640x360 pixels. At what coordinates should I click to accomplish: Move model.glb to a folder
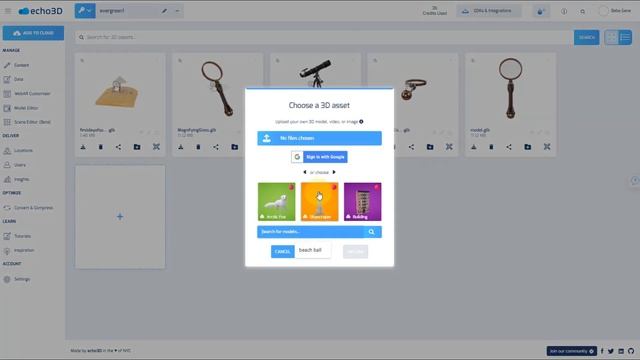(528, 147)
